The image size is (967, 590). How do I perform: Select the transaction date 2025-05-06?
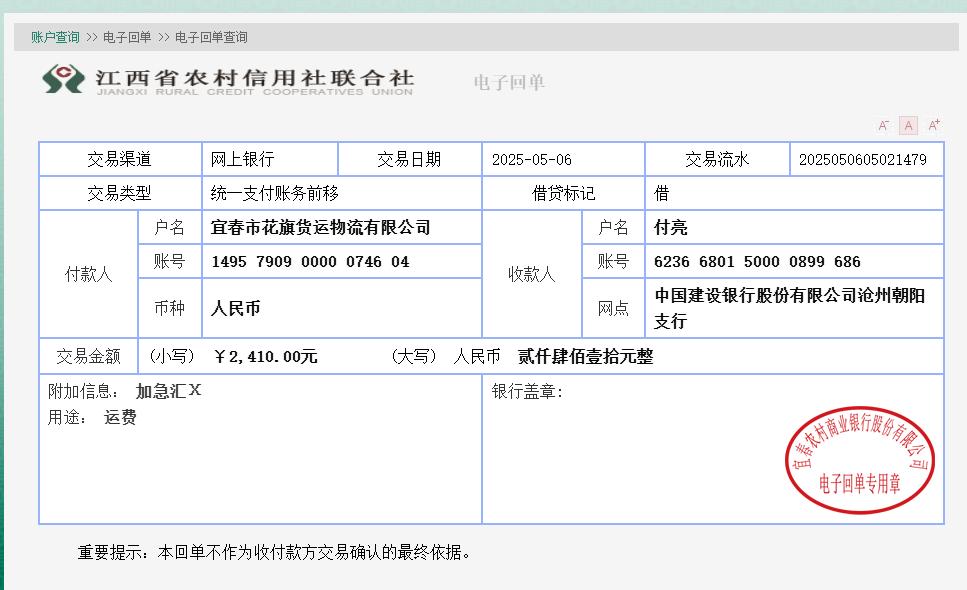[x=532, y=160]
